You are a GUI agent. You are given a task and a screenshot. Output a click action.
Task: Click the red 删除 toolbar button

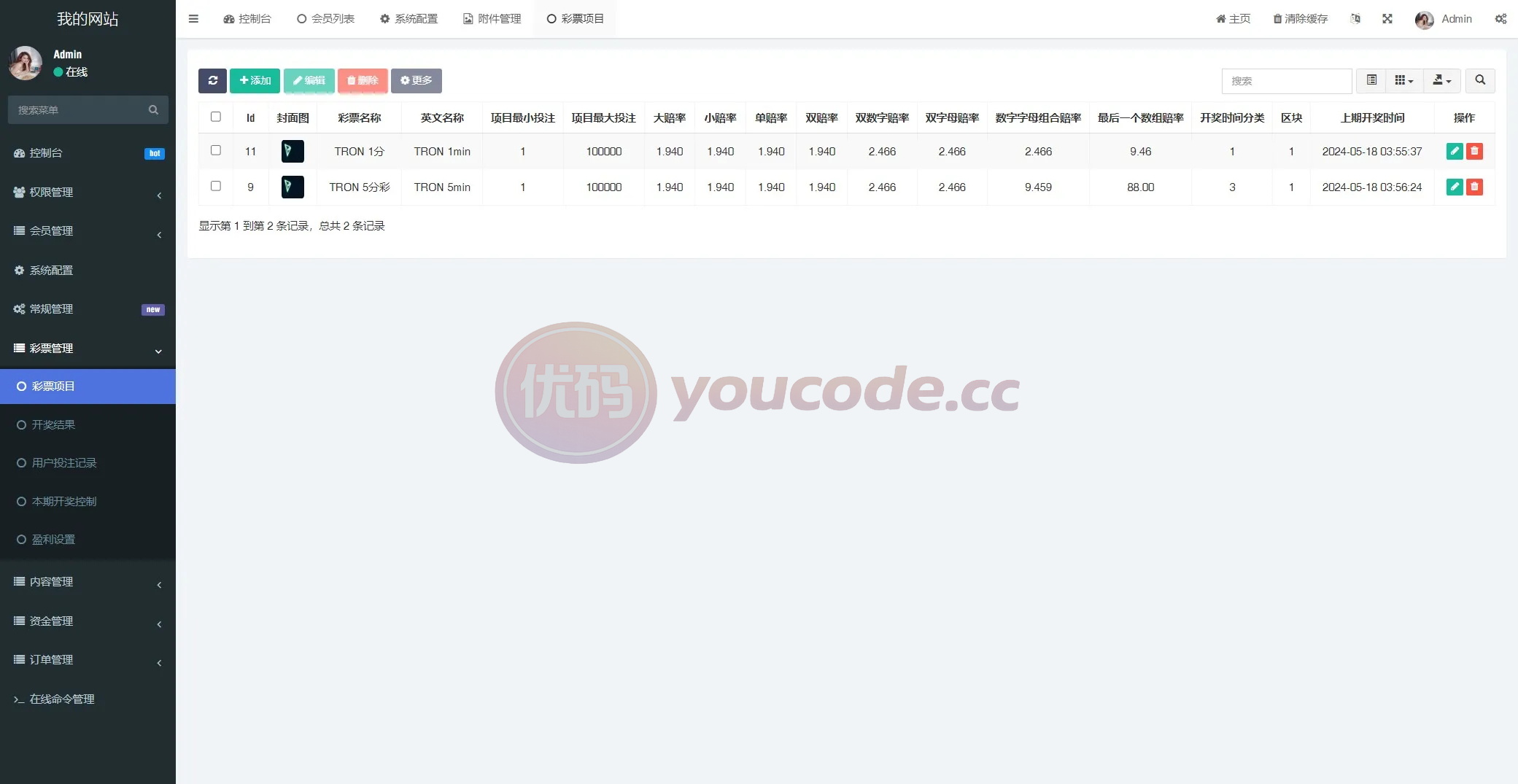pyautogui.click(x=363, y=80)
